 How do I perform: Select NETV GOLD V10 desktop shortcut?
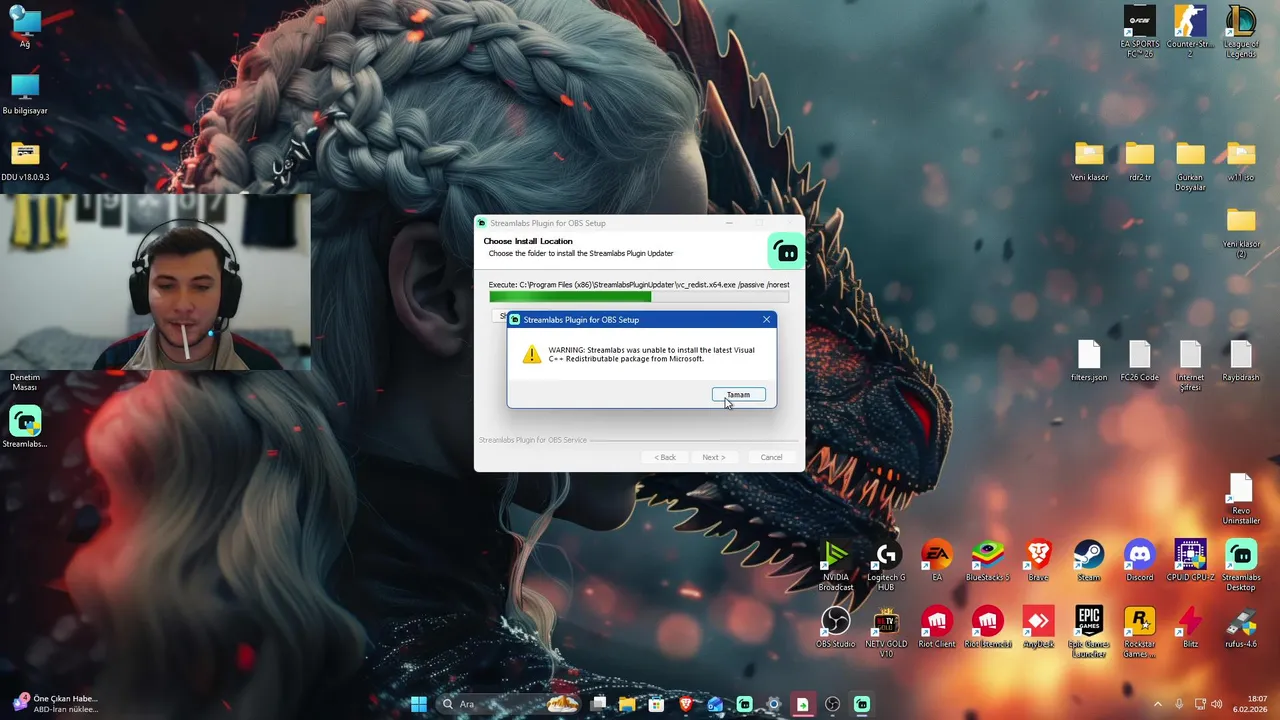pyautogui.click(x=886, y=633)
